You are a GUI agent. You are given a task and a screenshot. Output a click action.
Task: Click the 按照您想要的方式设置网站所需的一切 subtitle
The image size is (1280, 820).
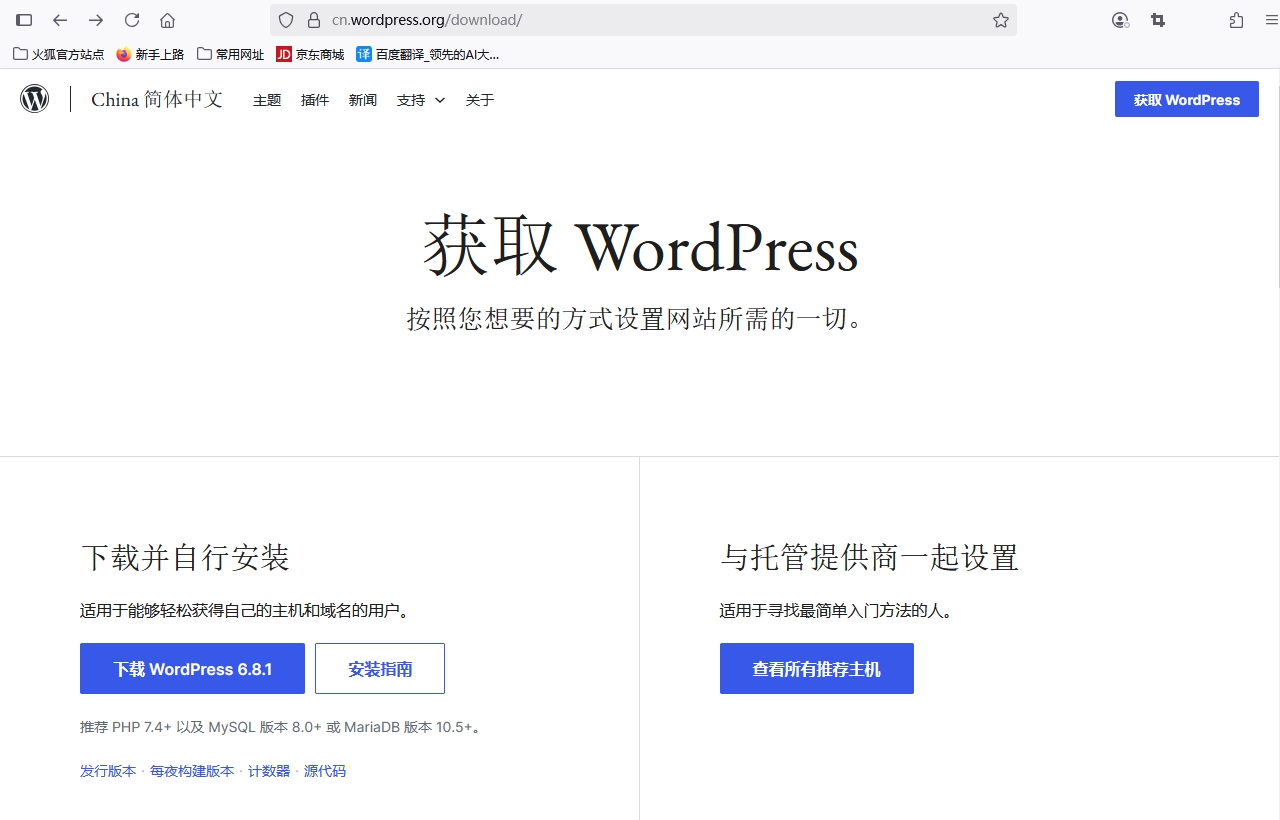[635, 319]
